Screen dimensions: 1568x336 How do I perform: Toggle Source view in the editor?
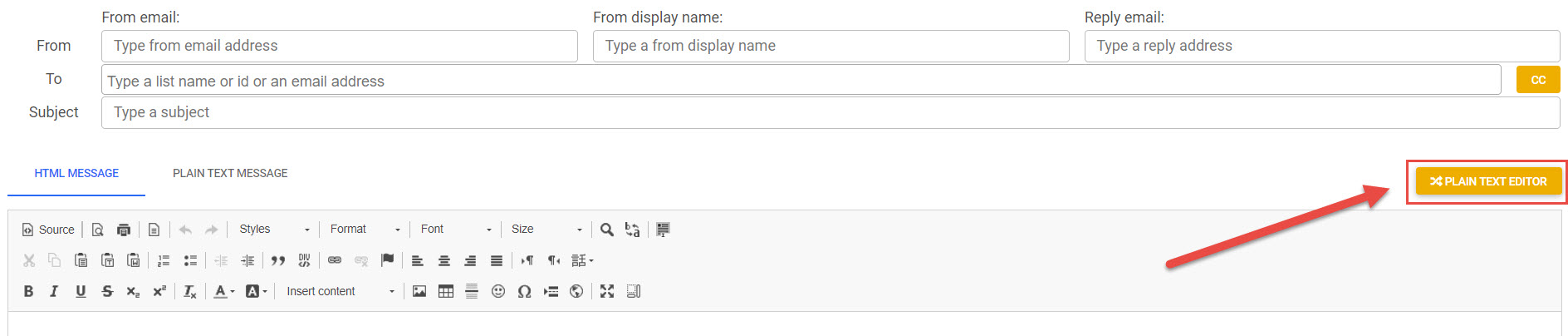[x=48, y=230]
